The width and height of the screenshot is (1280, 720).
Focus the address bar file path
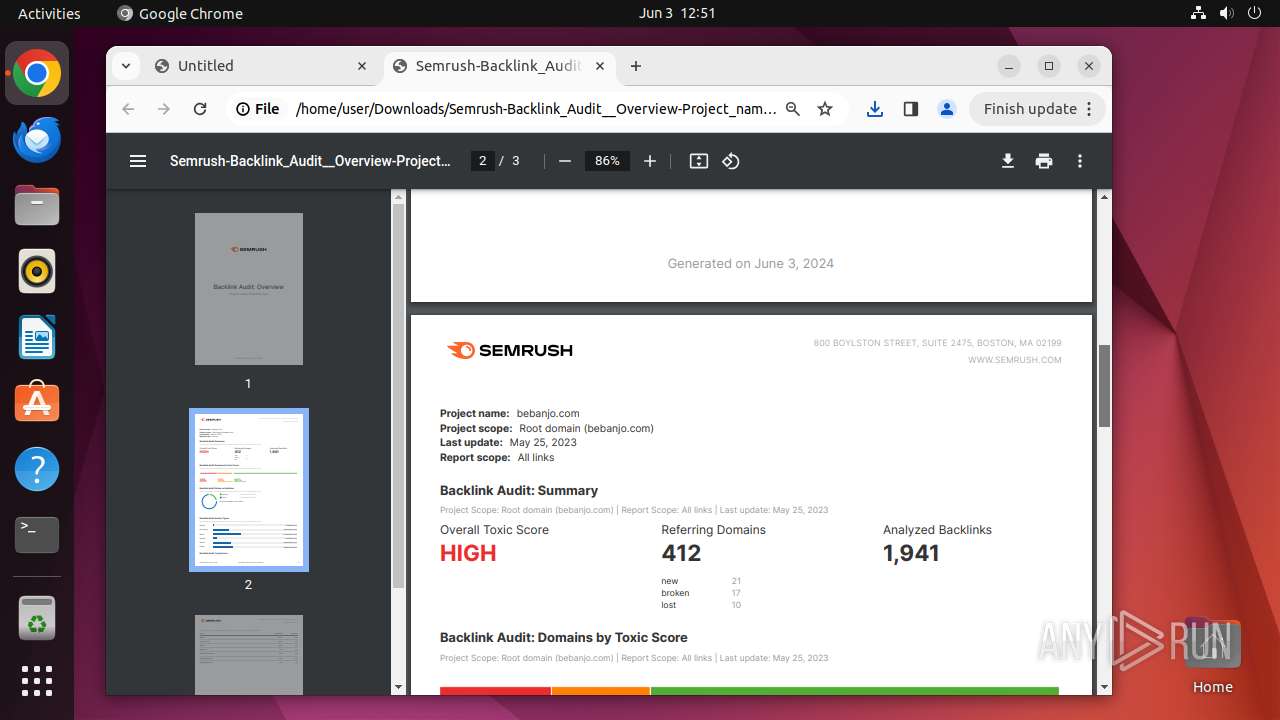pos(536,109)
